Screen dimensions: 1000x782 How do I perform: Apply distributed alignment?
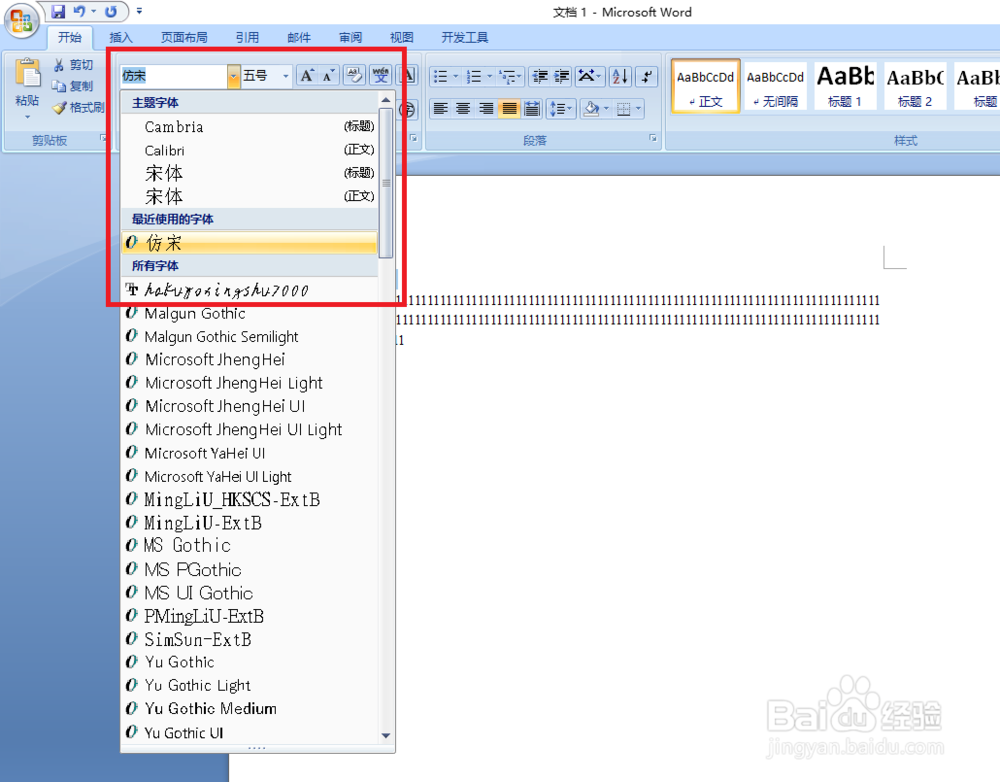pos(532,108)
